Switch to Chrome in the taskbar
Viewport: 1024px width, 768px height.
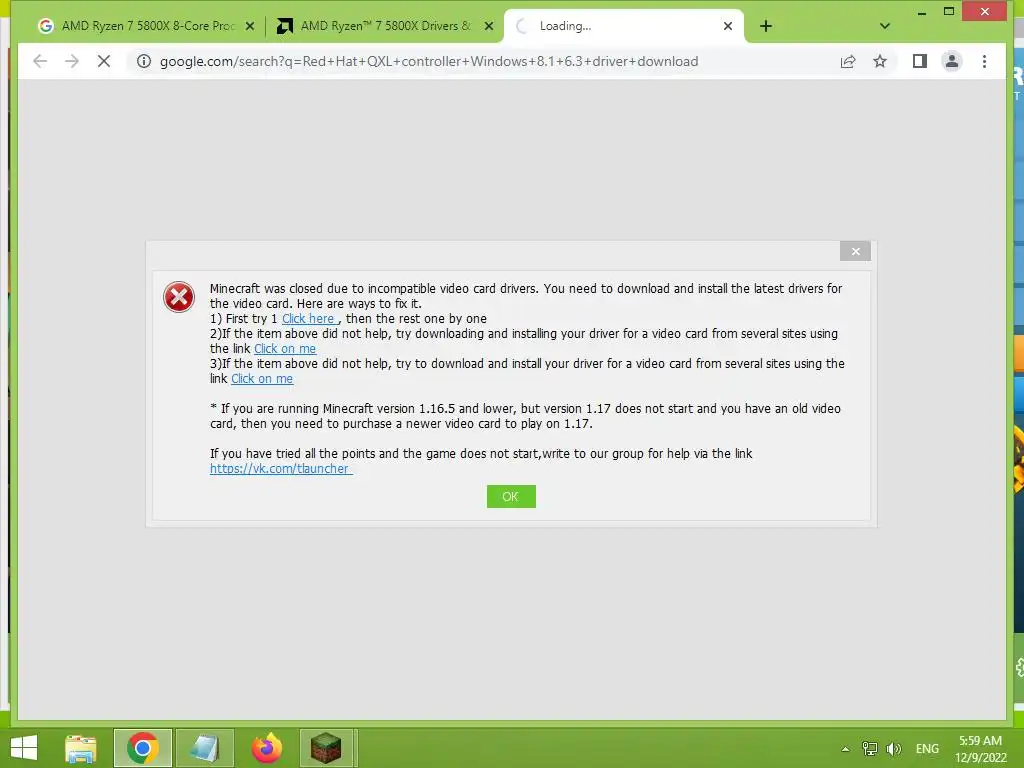[143, 748]
